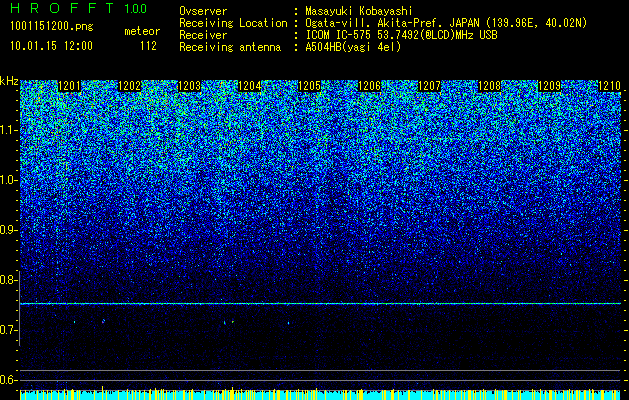Viewport: 629px width, 400px height.
Task: Click the 0.9 frequency axis label
Action: 8,230
